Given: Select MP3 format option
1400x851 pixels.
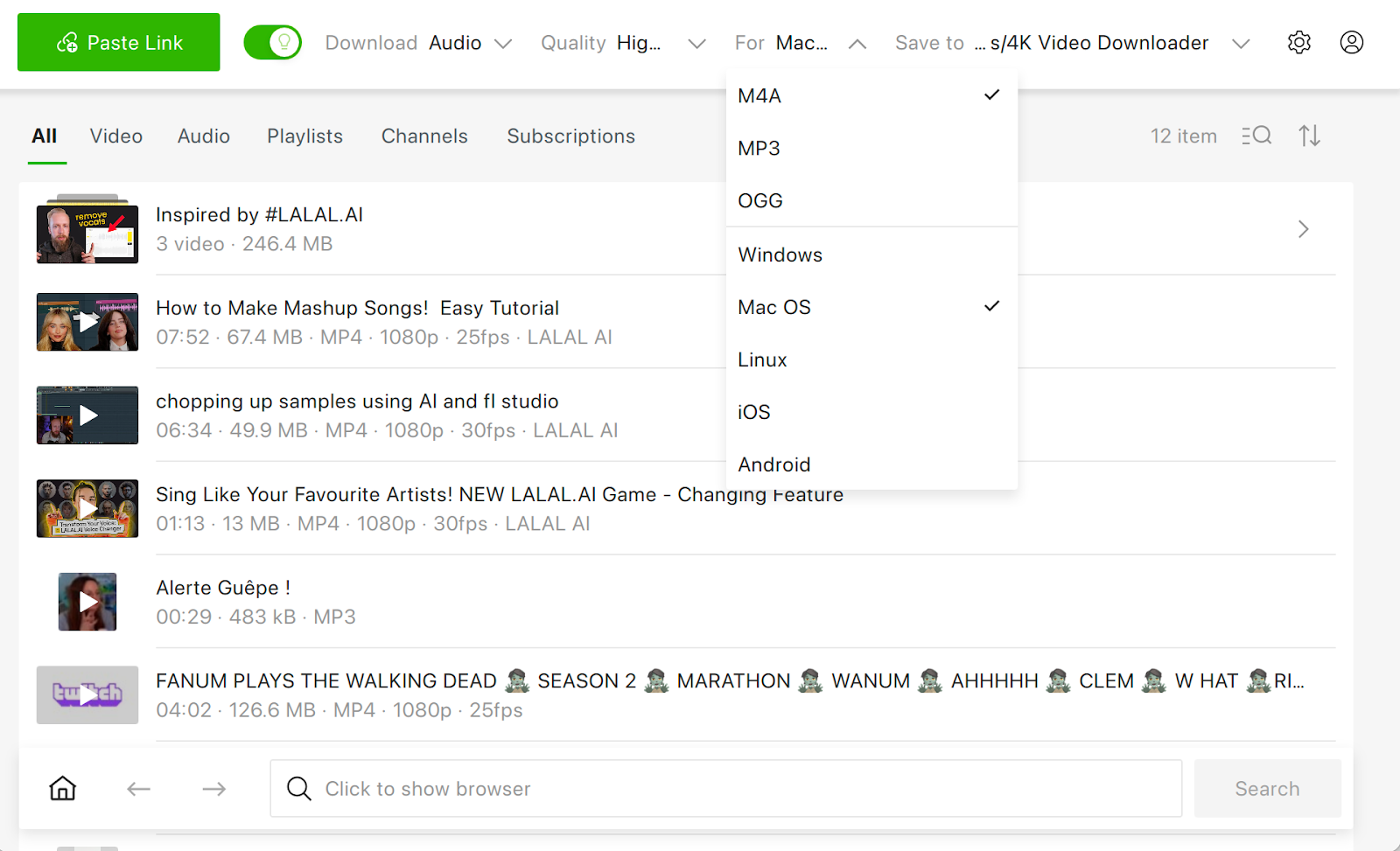Looking at the screenshot, I should point(759,149).
